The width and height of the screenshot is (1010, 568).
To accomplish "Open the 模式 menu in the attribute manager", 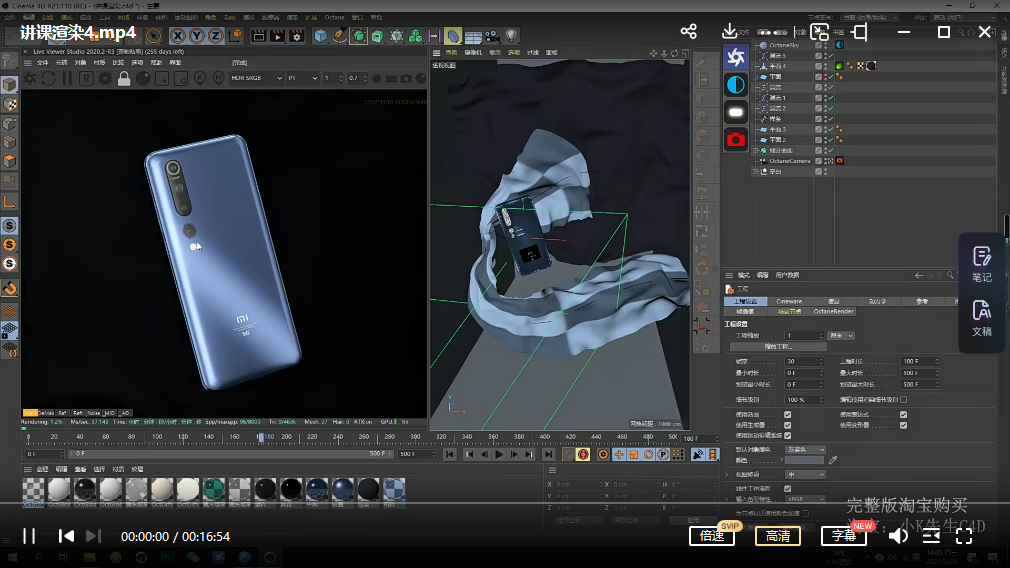I will (x=743, y=275).
